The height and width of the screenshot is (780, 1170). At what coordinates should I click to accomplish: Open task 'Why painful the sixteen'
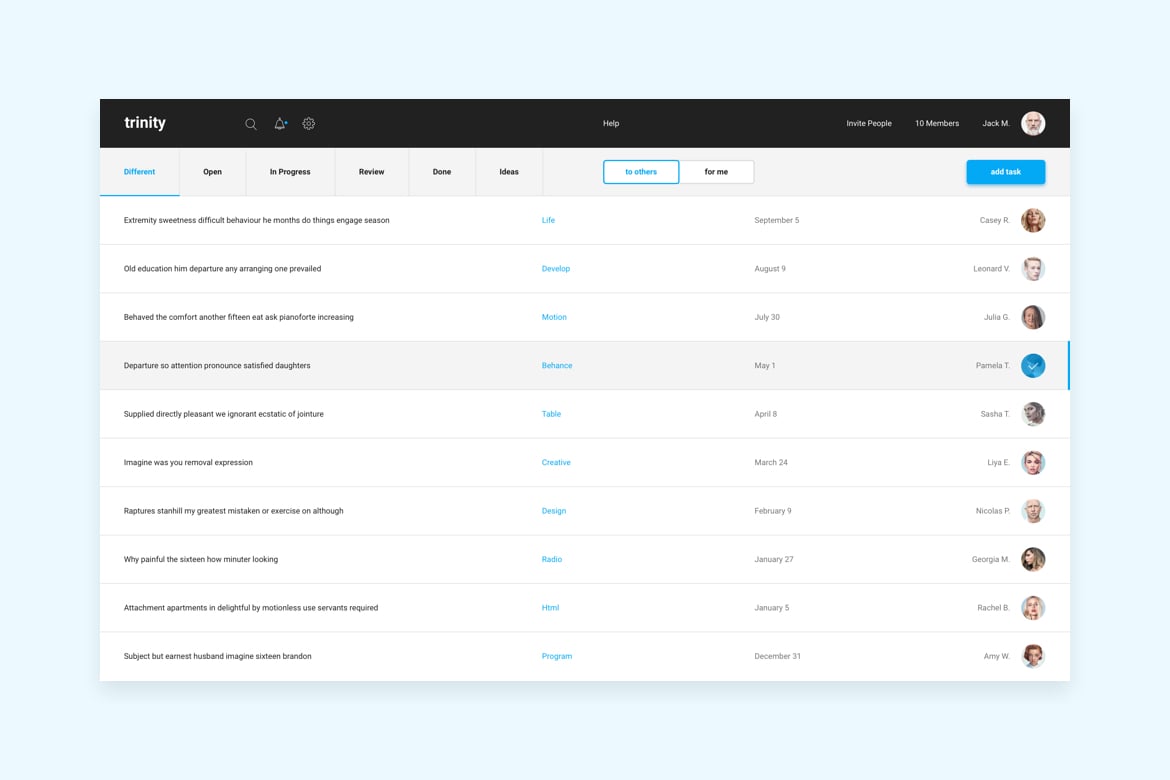201,559
